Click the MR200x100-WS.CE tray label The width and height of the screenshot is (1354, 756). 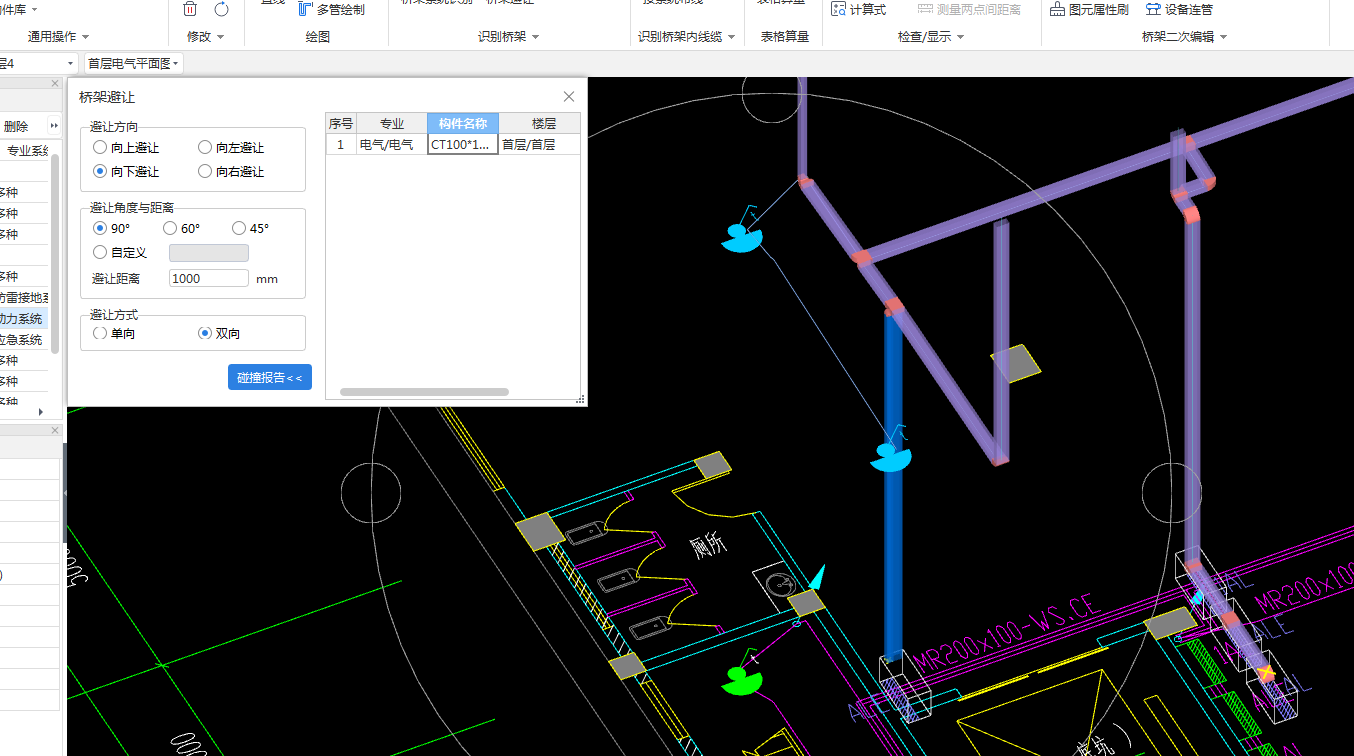1007,634
